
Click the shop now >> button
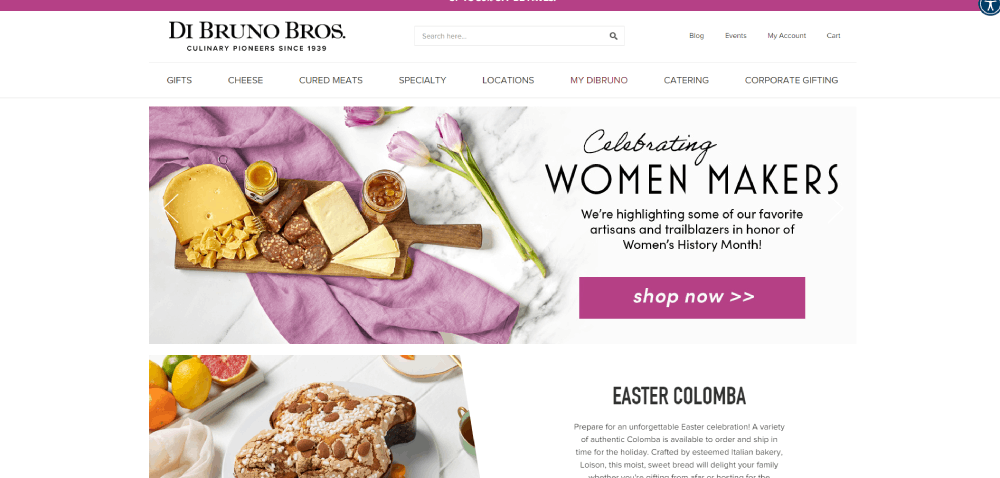point(692,298)
